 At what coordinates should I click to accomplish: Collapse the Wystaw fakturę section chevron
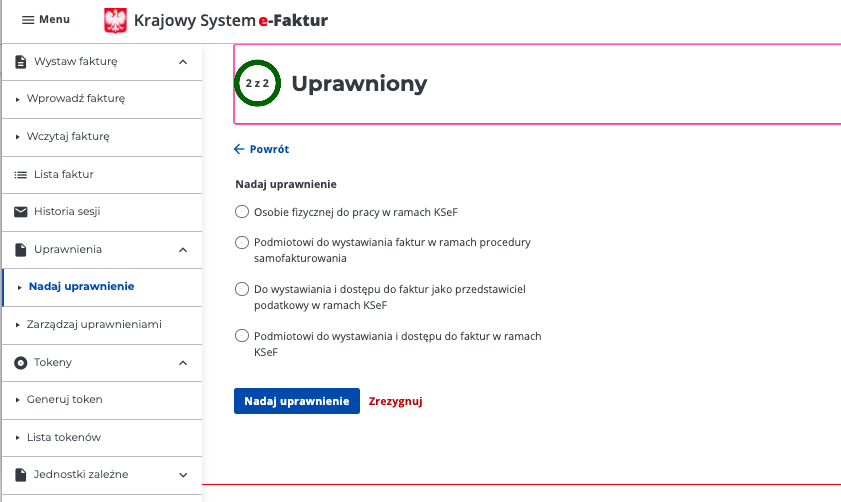pyautogui.click(x=183, y=62)
